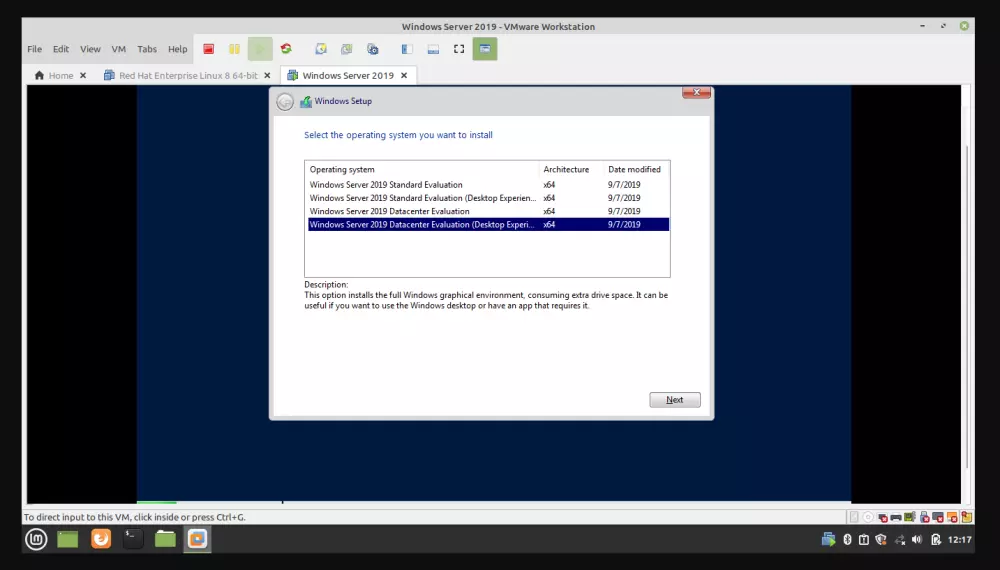The height and width of the screenshot is (570, 1000).
Task: Select Windows Server 2019 Datacenter Evaluation row
Action: (x=489, y=212)
